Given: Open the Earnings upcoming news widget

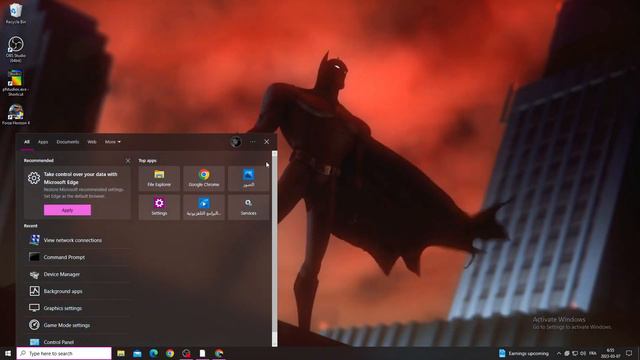Looking at the screenshot, I should [524, 353].
